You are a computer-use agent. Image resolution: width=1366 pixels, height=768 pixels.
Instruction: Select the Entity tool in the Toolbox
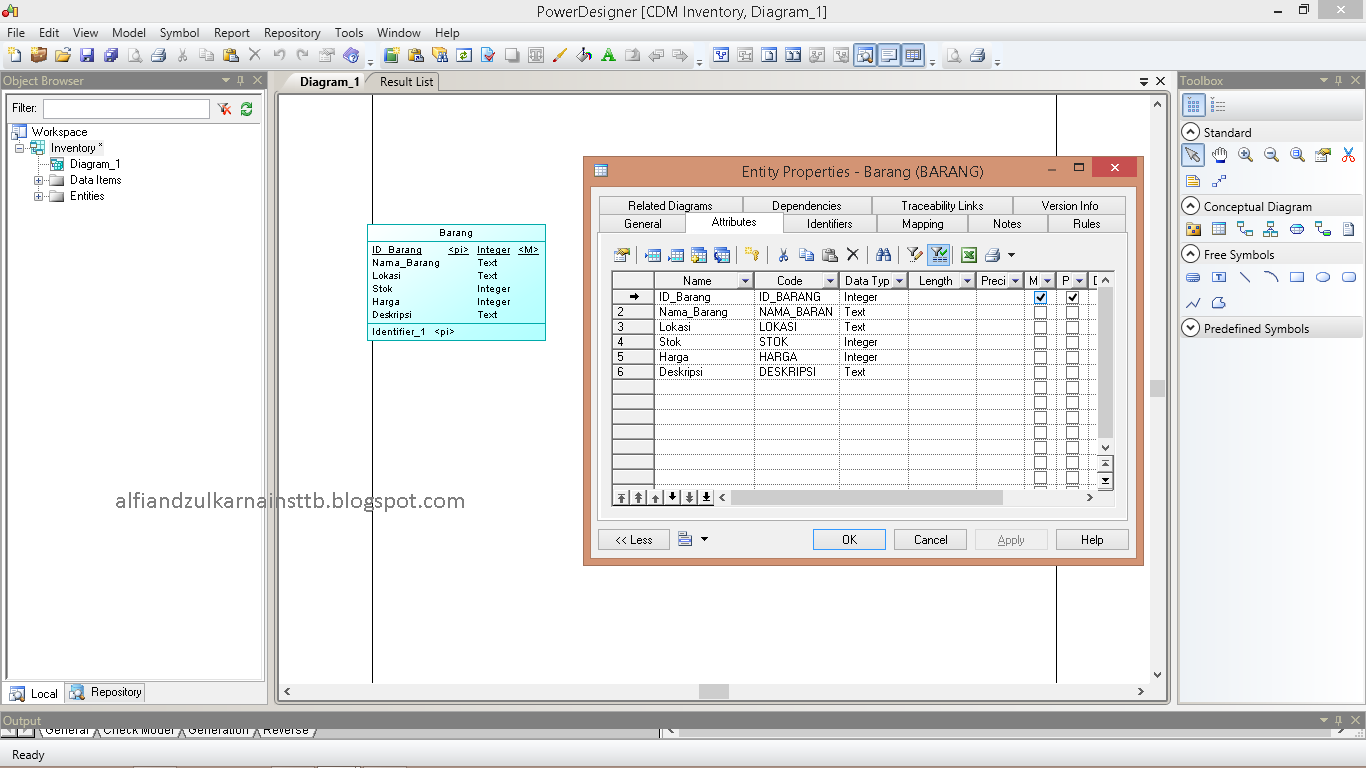tap(1219, 228)
